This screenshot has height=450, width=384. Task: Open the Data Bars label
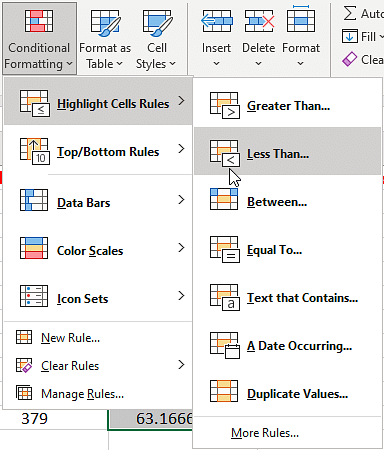click(84, 203)
